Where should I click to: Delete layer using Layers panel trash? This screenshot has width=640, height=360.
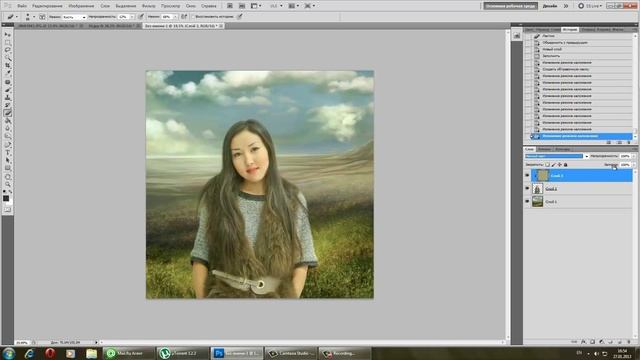pyautogui.click(x=629, y=342)
